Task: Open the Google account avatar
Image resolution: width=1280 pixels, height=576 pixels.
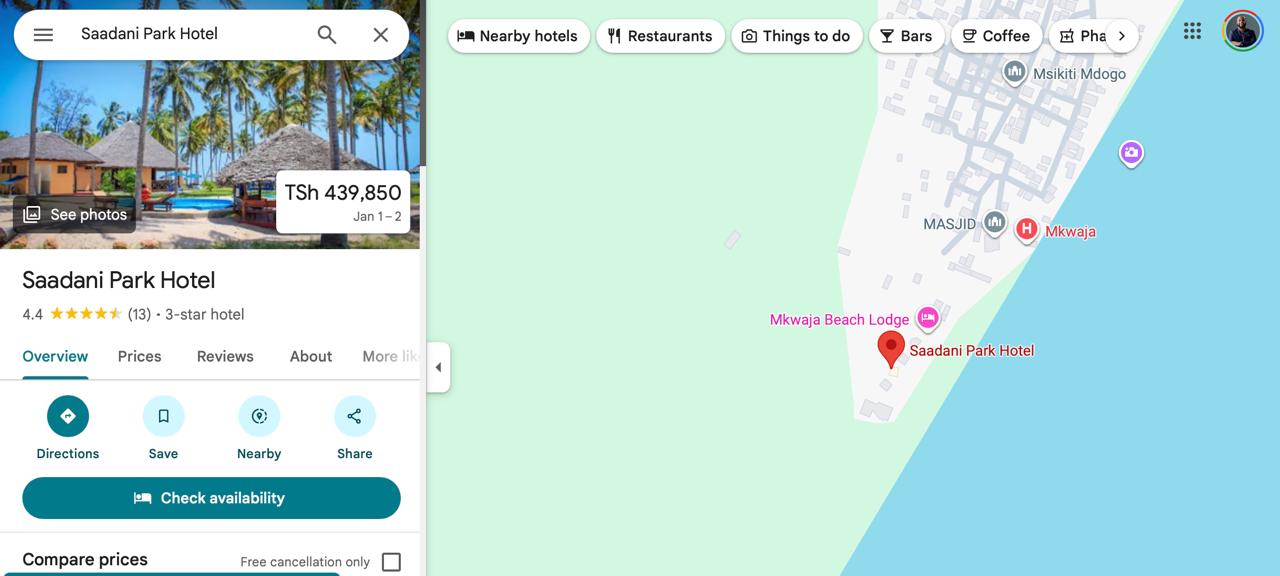Action: tap(1242, 31)
